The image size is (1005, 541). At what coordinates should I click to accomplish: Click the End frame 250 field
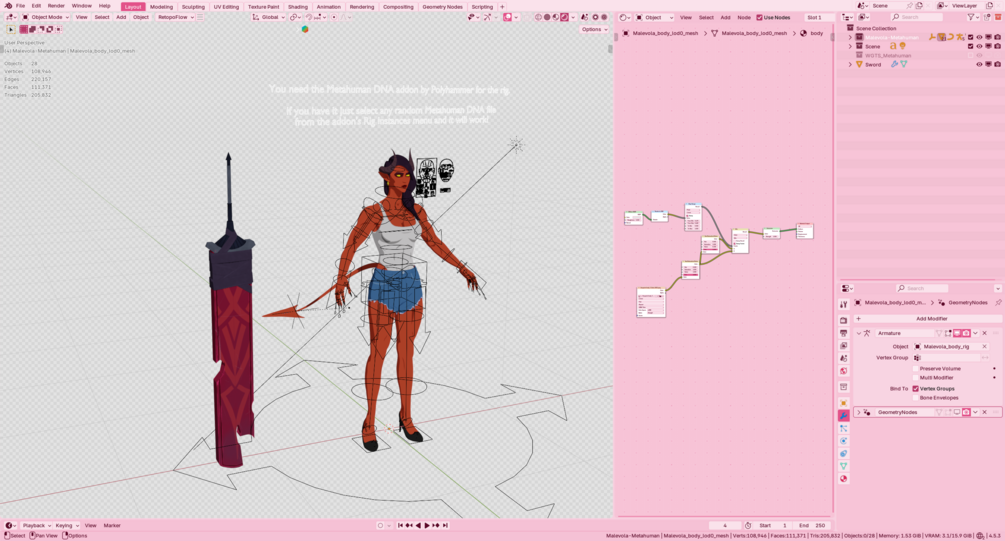(x=813, y=526)
